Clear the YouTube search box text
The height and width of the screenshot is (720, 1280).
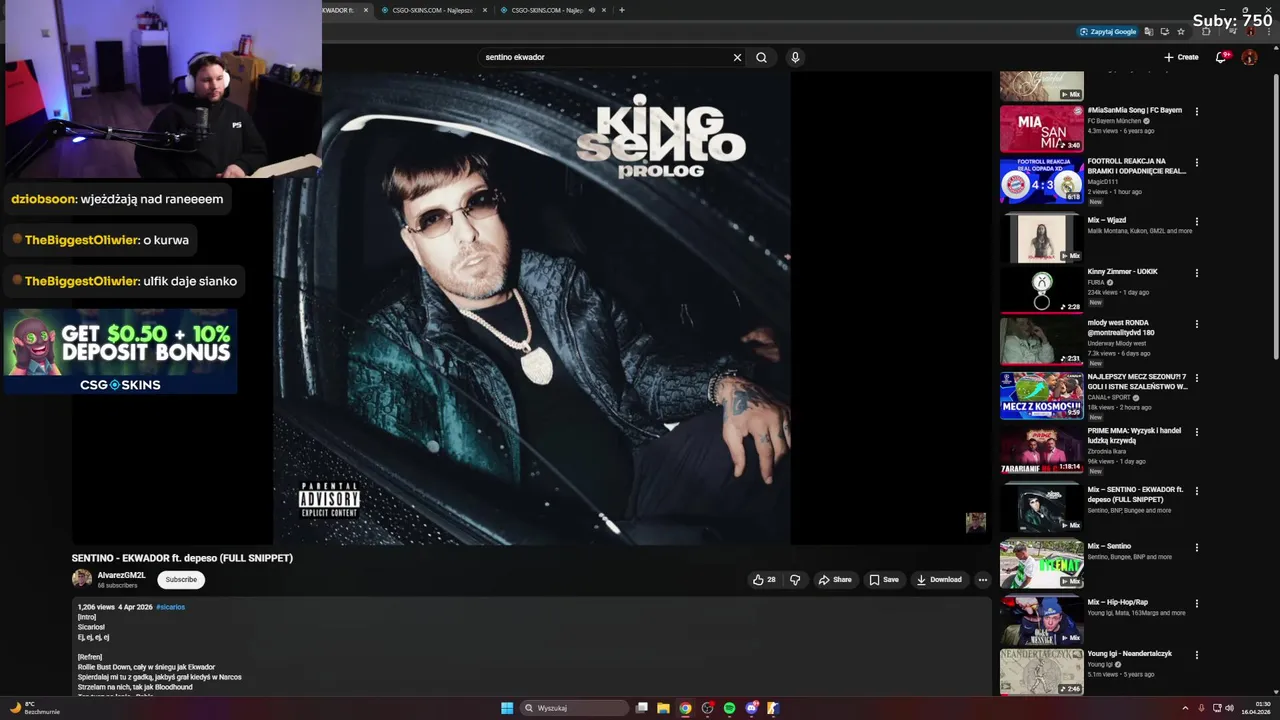[x=737, y=57]
